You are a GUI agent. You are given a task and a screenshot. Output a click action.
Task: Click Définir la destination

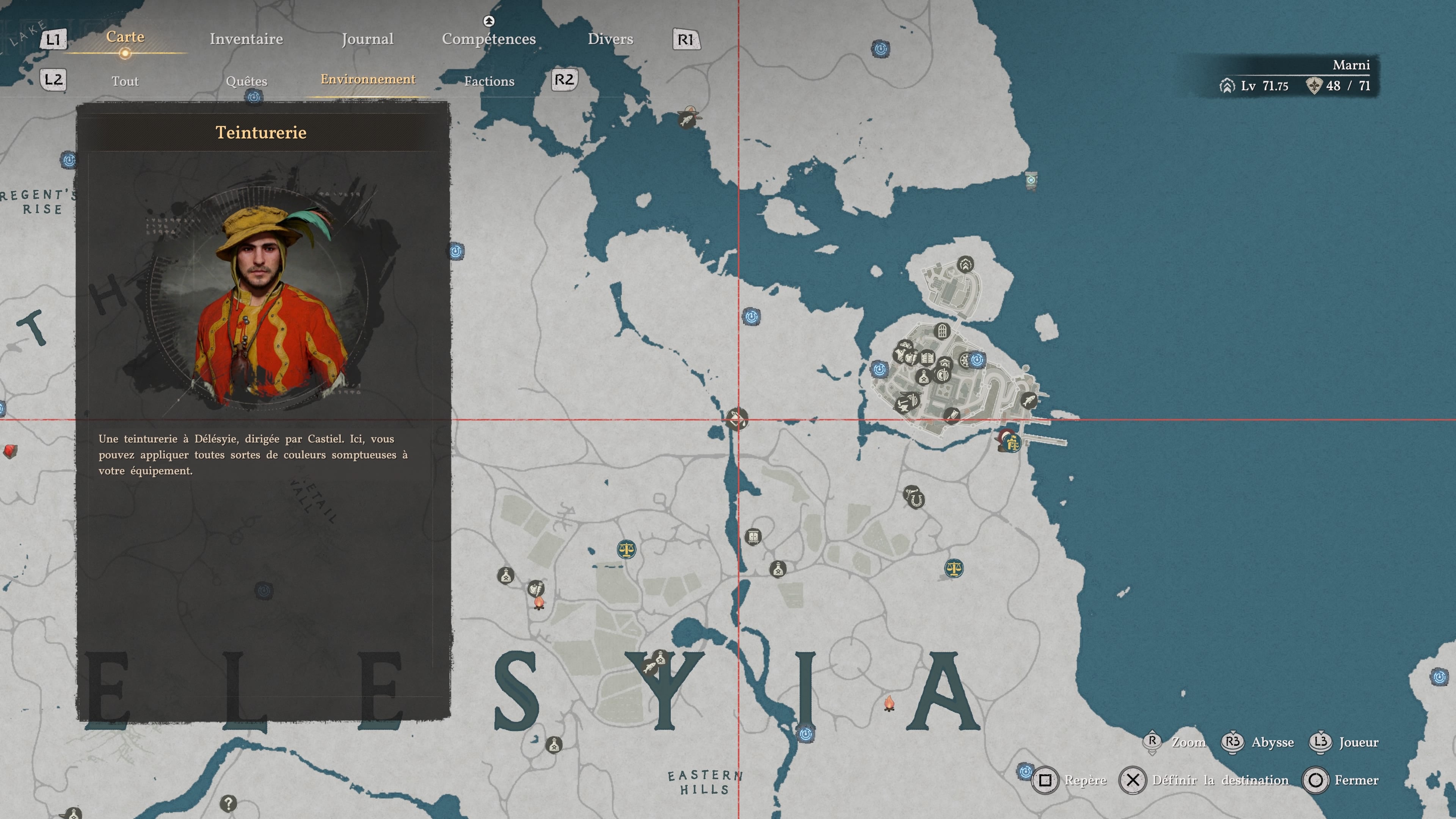coord(1220,781)
